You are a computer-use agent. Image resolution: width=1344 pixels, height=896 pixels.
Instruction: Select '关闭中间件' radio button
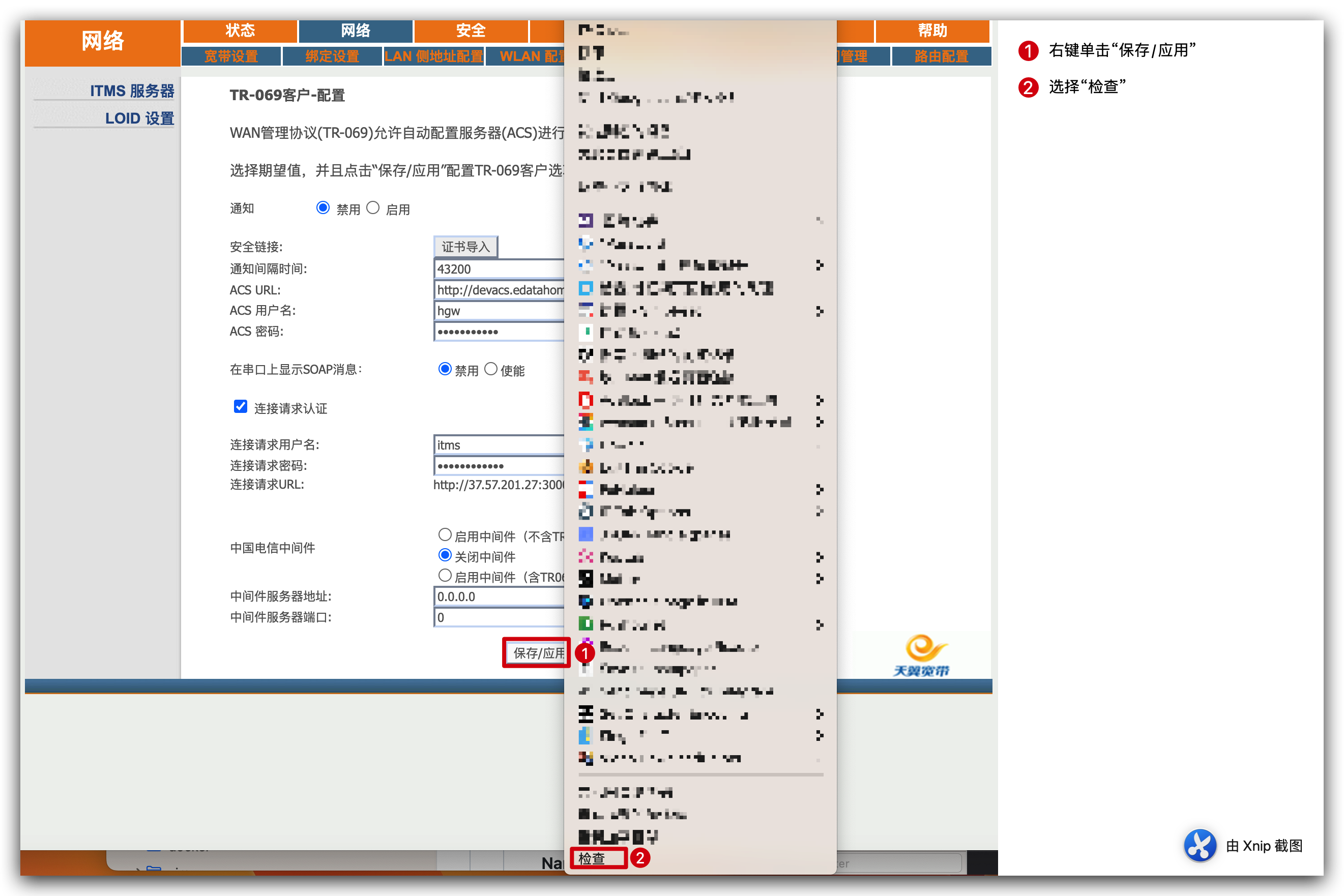444,556
